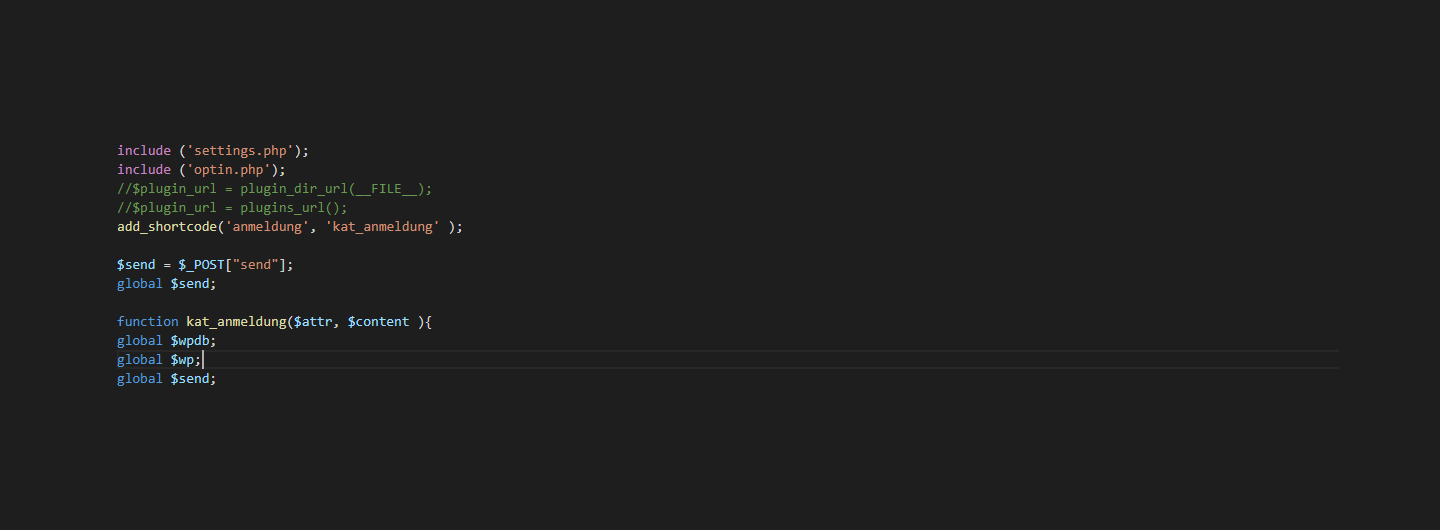Click the $_POST superglobal variable
Image resolution: width=1440 pixels, height=530 pixels.
click(201, 265)
